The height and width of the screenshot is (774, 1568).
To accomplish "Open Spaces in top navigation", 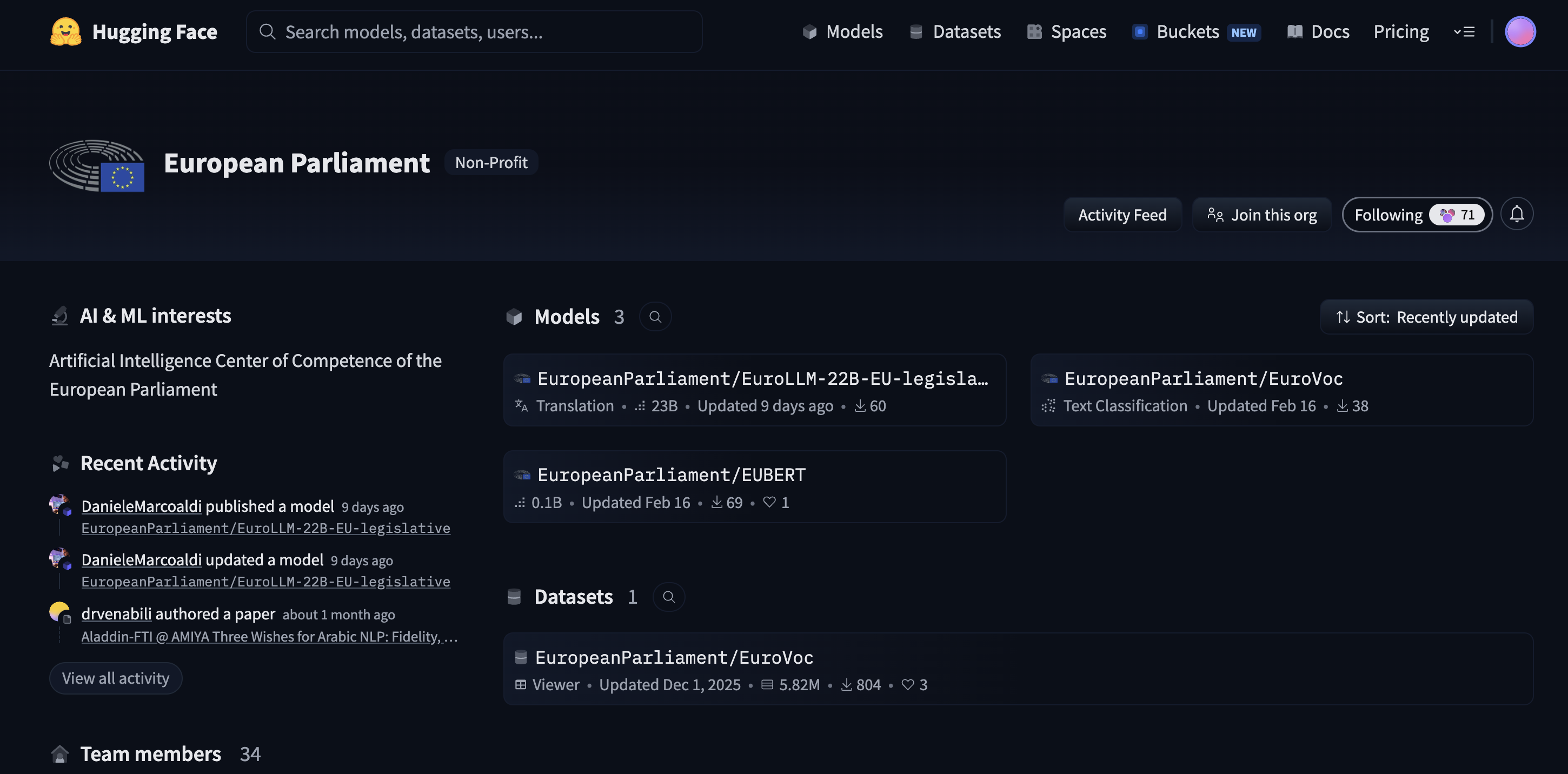I will (1066, 32).
